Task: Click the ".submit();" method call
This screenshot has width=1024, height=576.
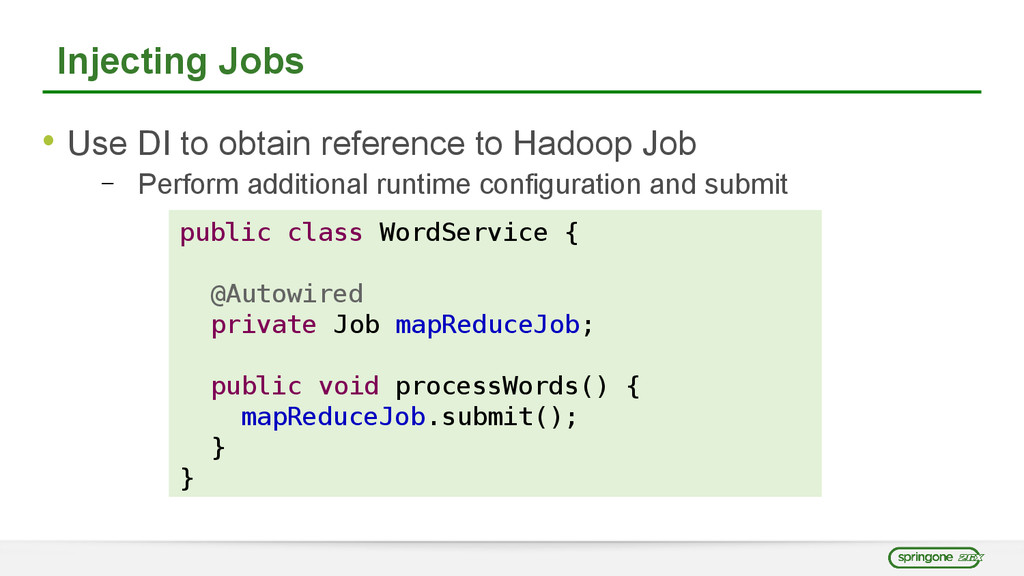Action: [x=503, y=417]
